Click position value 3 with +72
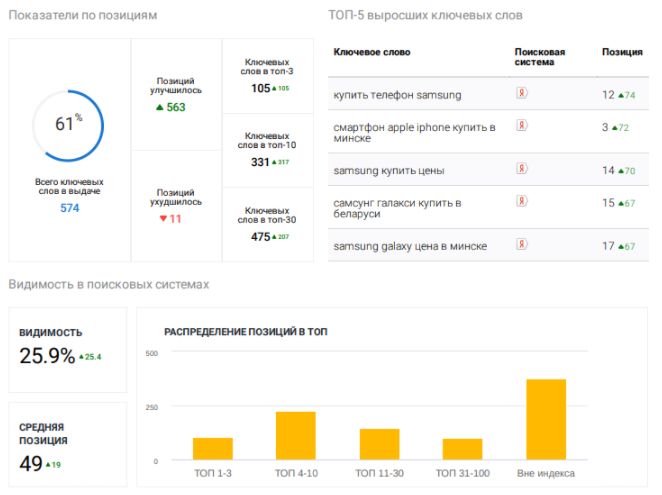 (x=615, y=127)
